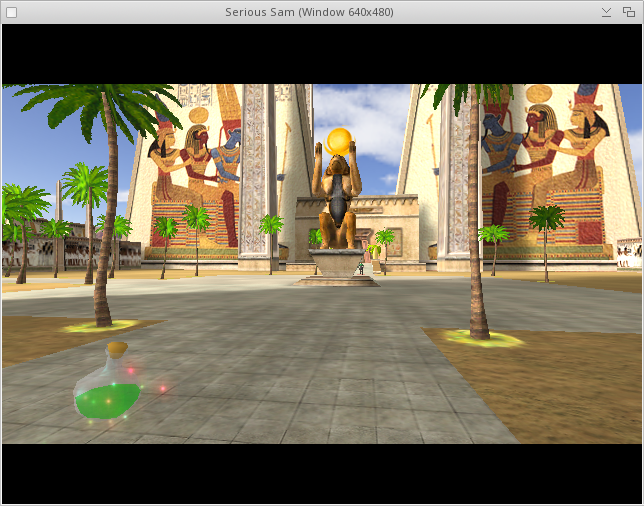The image size is (644, 506).
Task: Click the small character beside the statue pedestal
Action: pos(360,267)
